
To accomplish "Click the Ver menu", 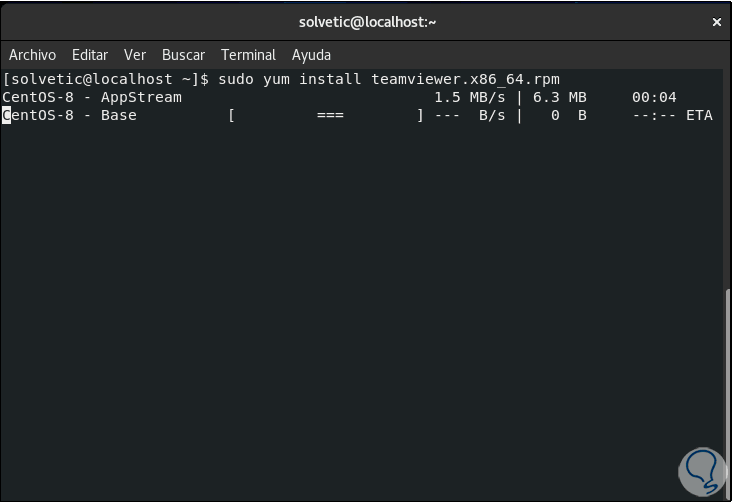I will (135, 55).
